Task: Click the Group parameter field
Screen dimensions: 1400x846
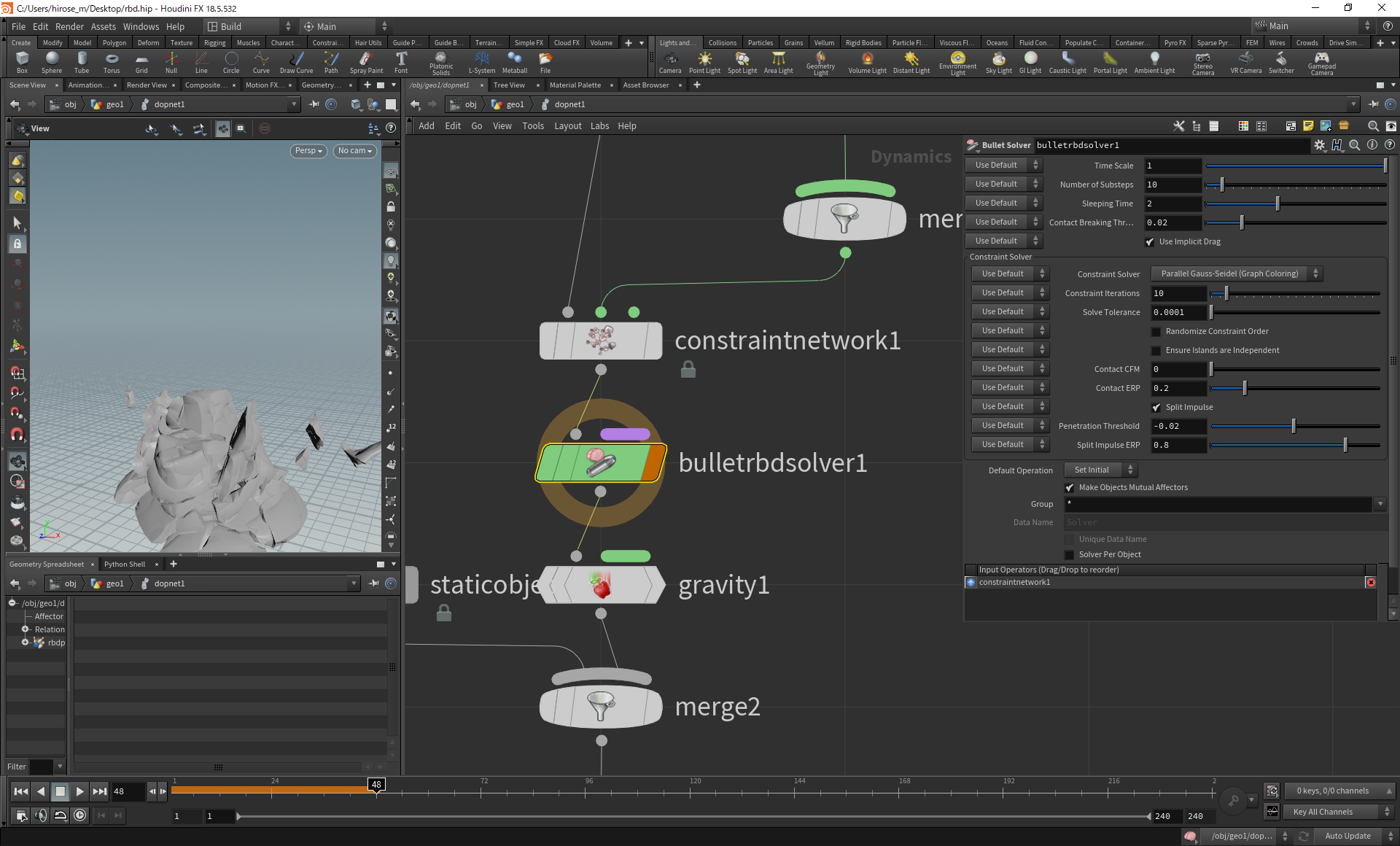Action: click(x=1218, y=505)
